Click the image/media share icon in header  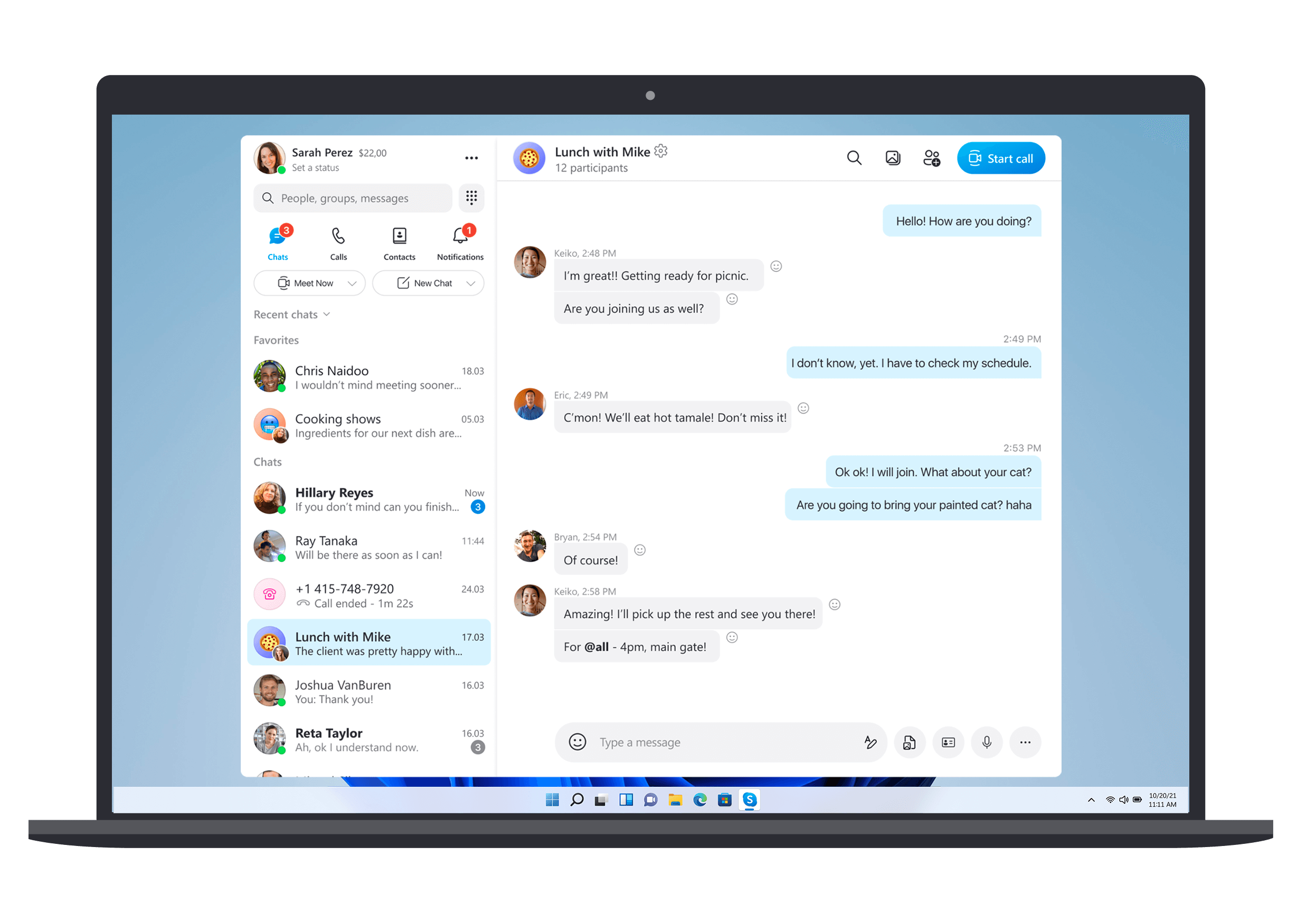point(893,158)
